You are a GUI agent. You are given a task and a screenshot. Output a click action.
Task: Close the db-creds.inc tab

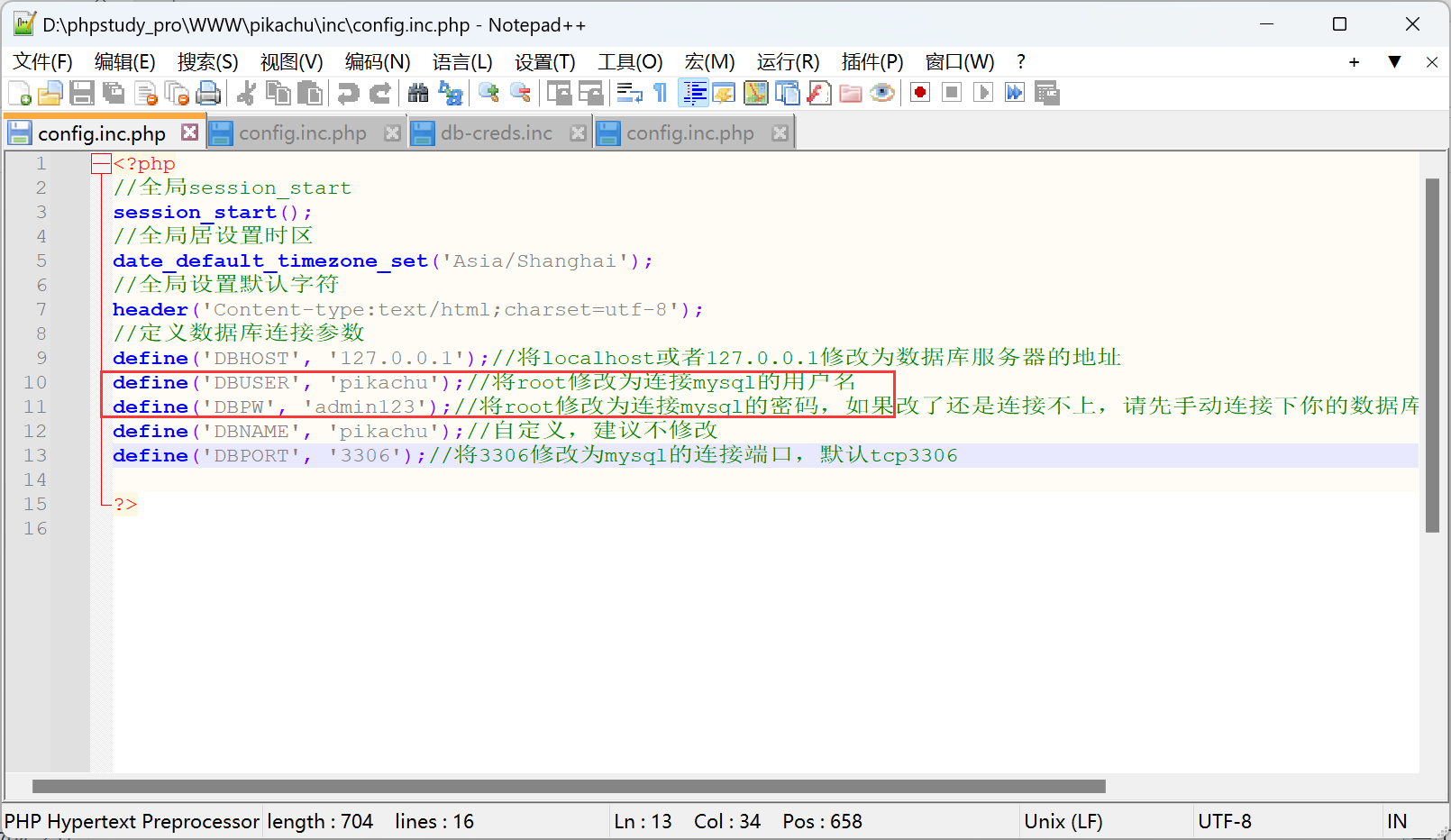pos(579,133)
